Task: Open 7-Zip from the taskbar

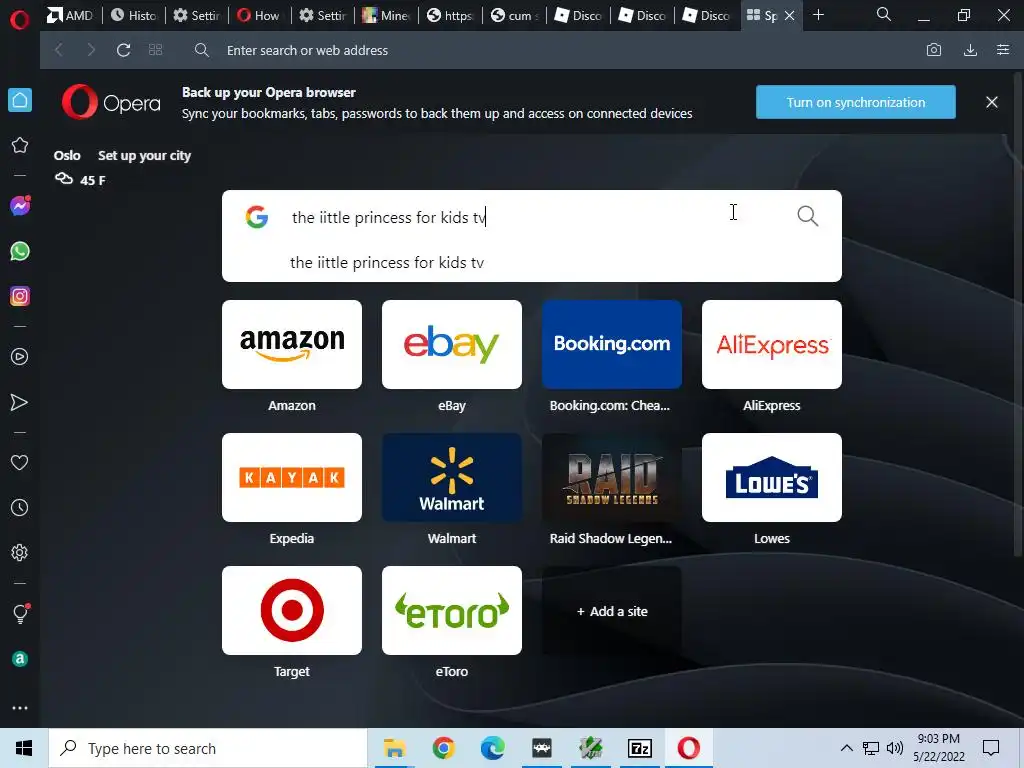Action: (639, 748)
